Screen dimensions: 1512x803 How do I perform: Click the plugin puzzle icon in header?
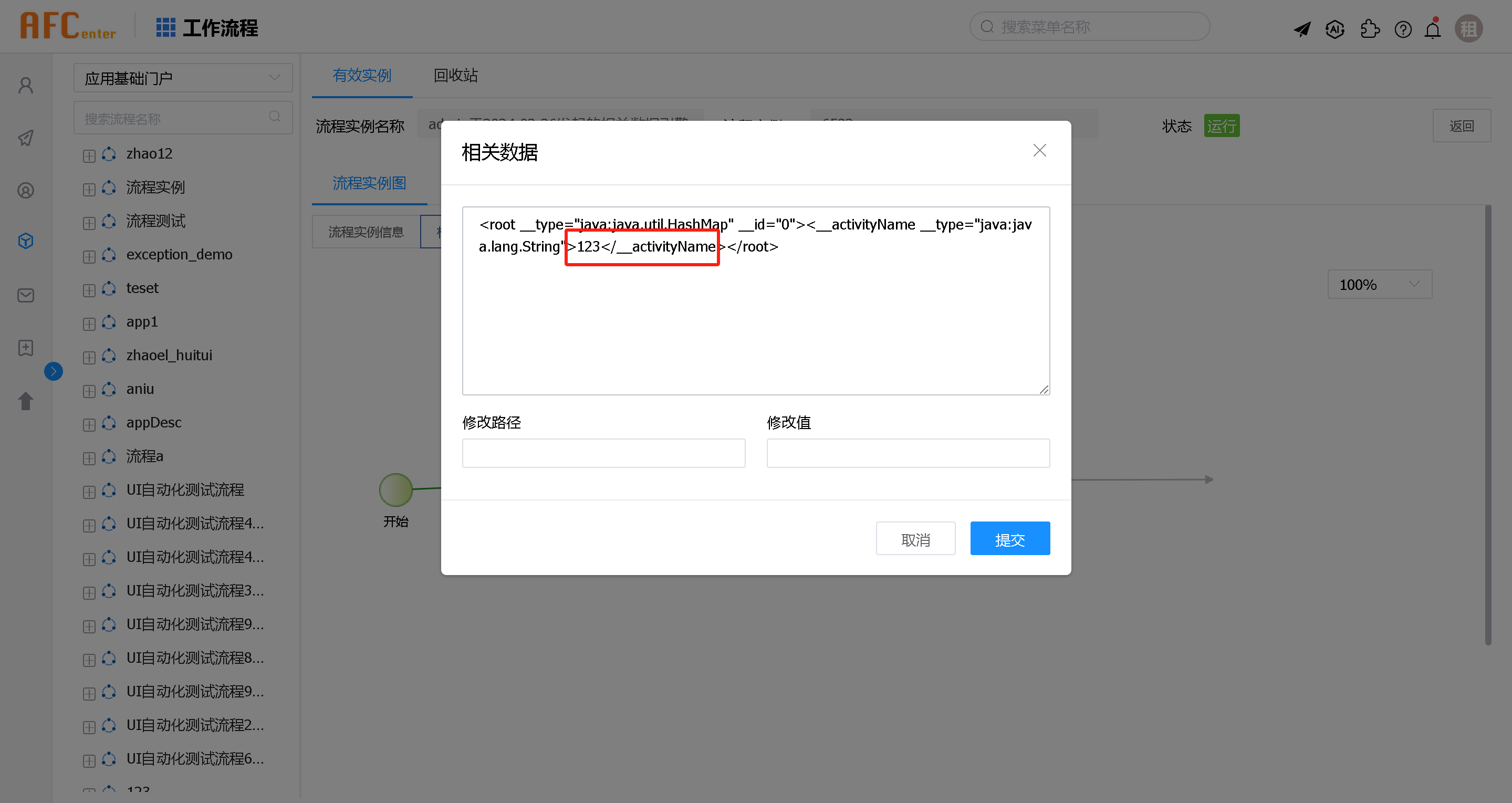(x=1370, y=28)
